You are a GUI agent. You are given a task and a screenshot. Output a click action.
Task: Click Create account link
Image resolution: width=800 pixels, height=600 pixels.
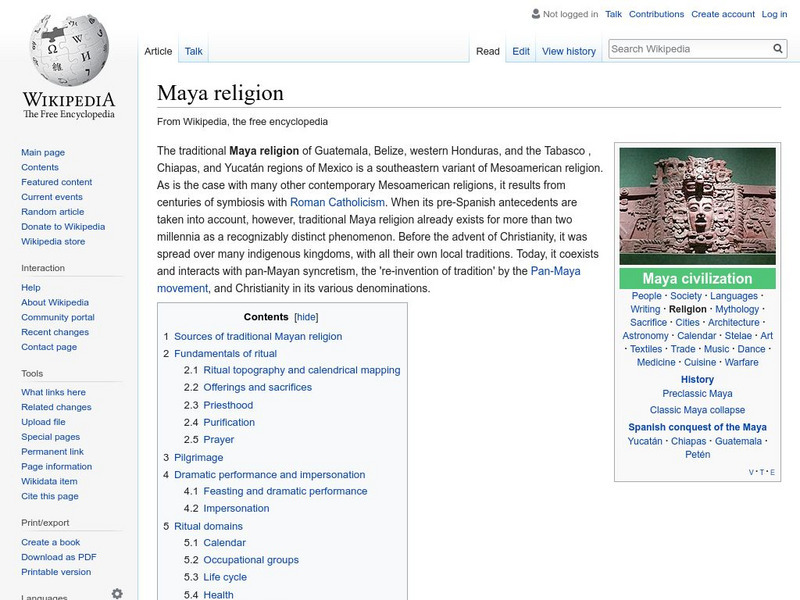[722, 14]
